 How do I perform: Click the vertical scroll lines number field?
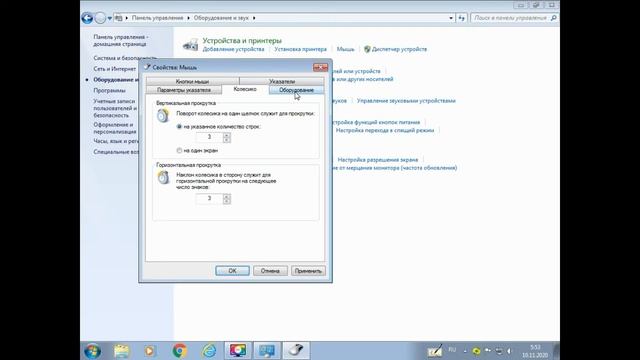coord(209,138)
